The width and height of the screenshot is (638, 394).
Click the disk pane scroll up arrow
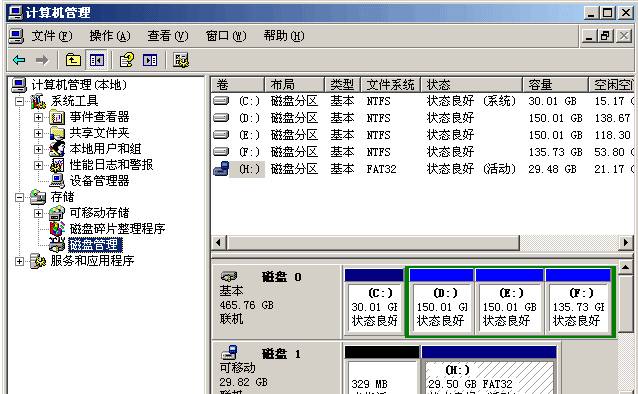click(x=626, y=268)
